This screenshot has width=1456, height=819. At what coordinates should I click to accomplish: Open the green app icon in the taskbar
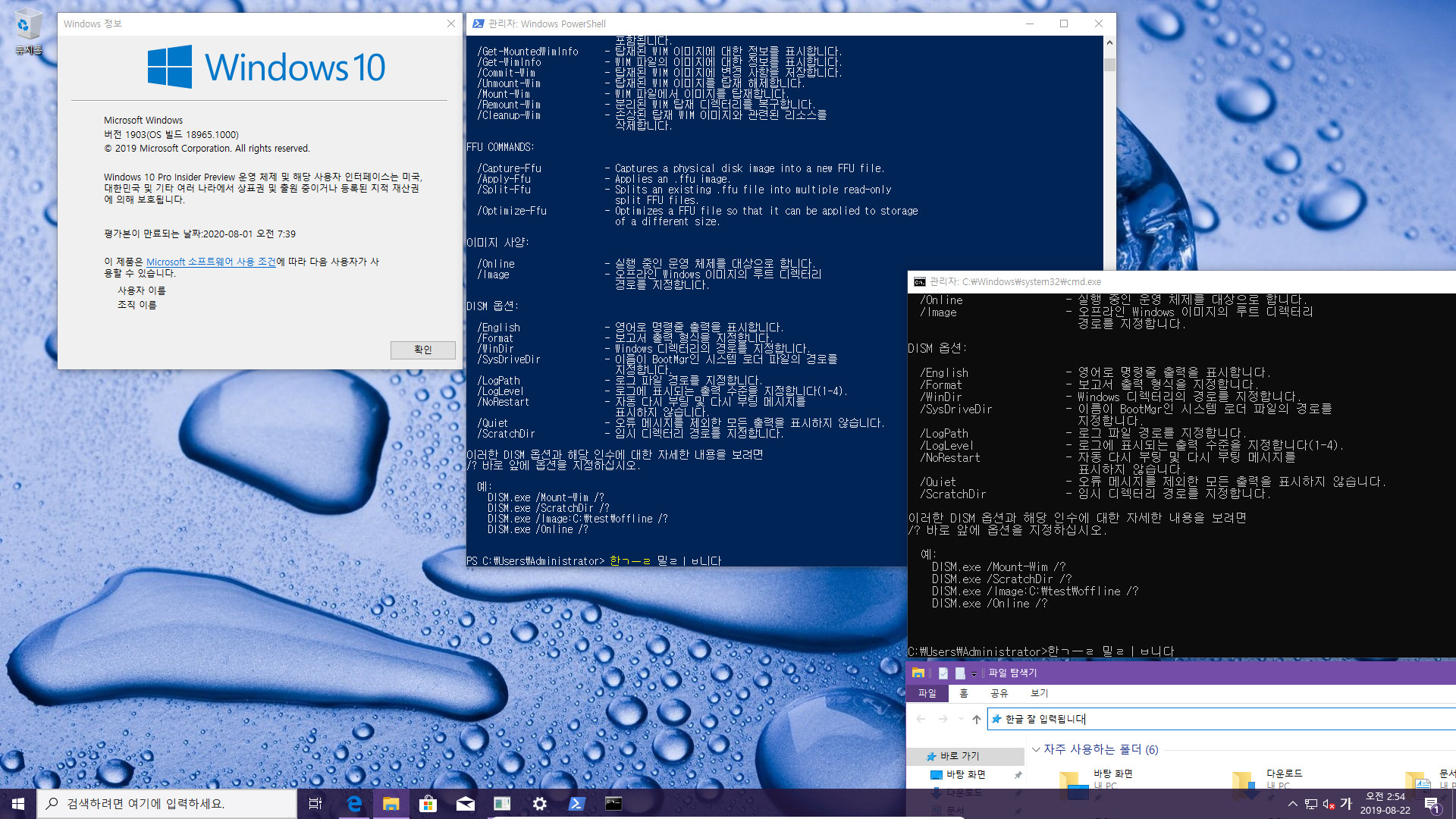point(502,804)
